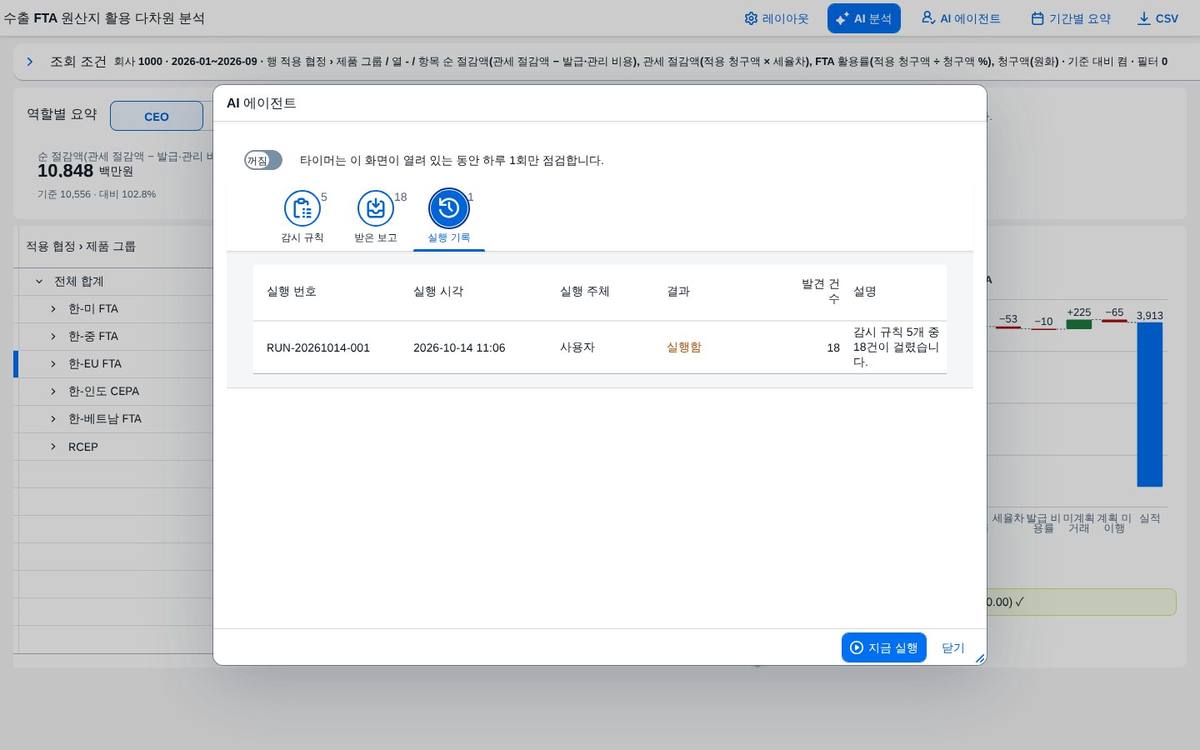This screenshot has width=1200, height=750.
Task: Click the 받은 보고 tab label
Action: point(375,238)
